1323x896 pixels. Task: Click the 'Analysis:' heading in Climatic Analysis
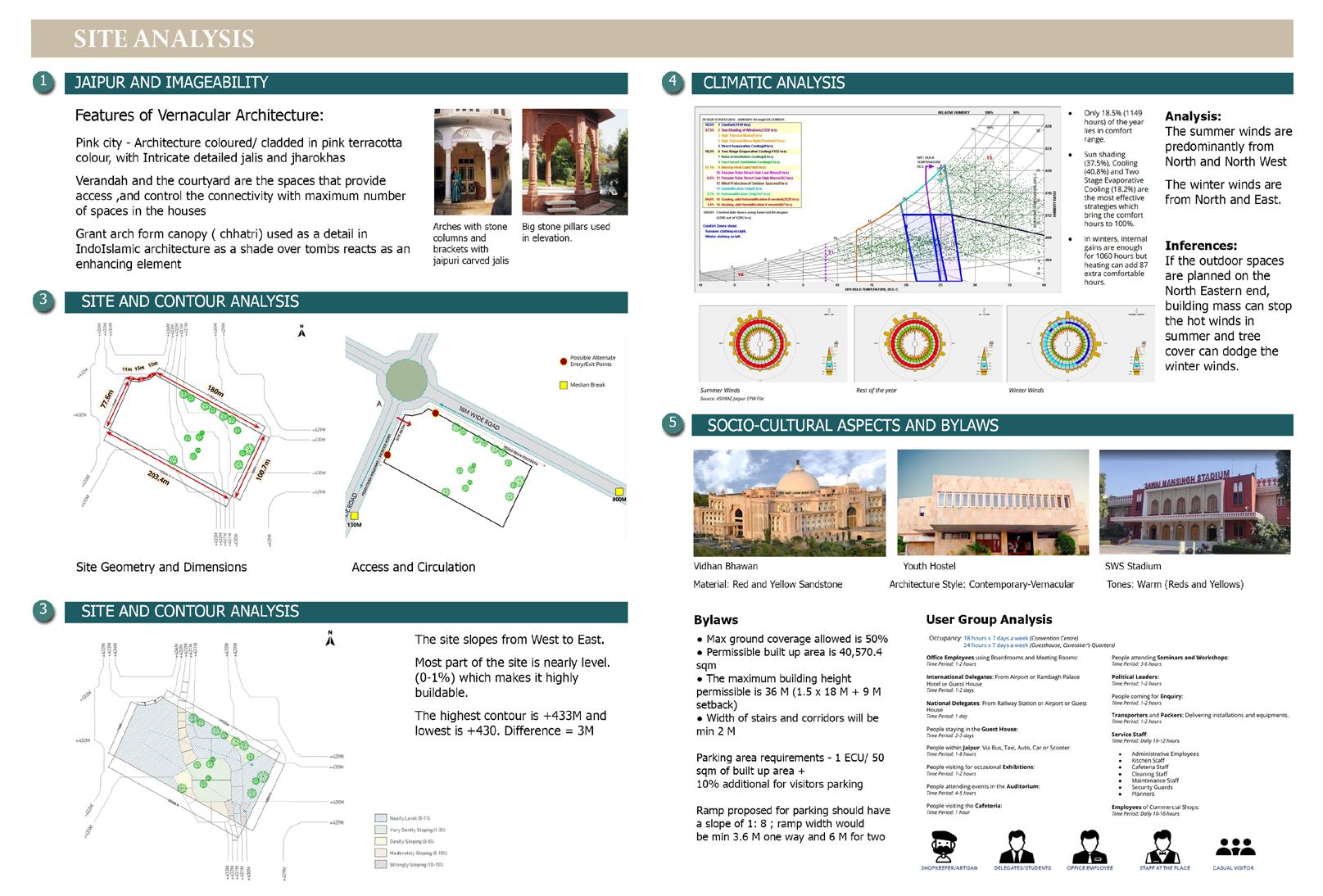[1193, 116]
